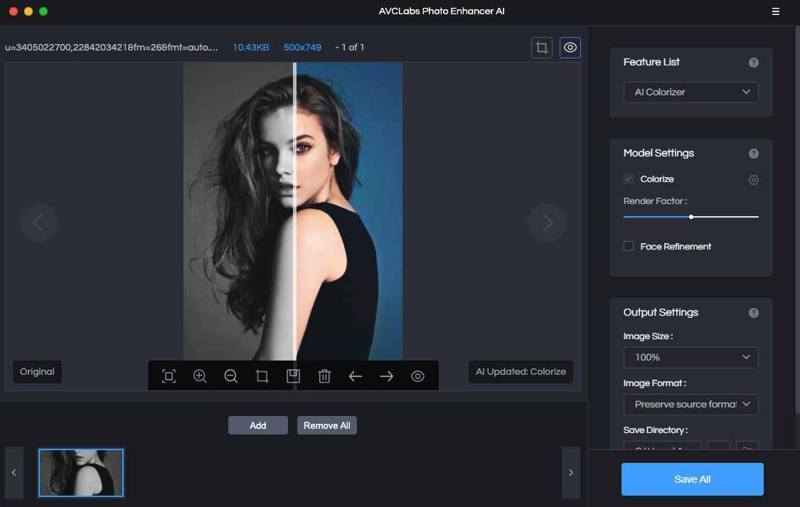Viewport: 800px width, 507px height.
Task: Click the Save All button
Action: coord(692,479)
